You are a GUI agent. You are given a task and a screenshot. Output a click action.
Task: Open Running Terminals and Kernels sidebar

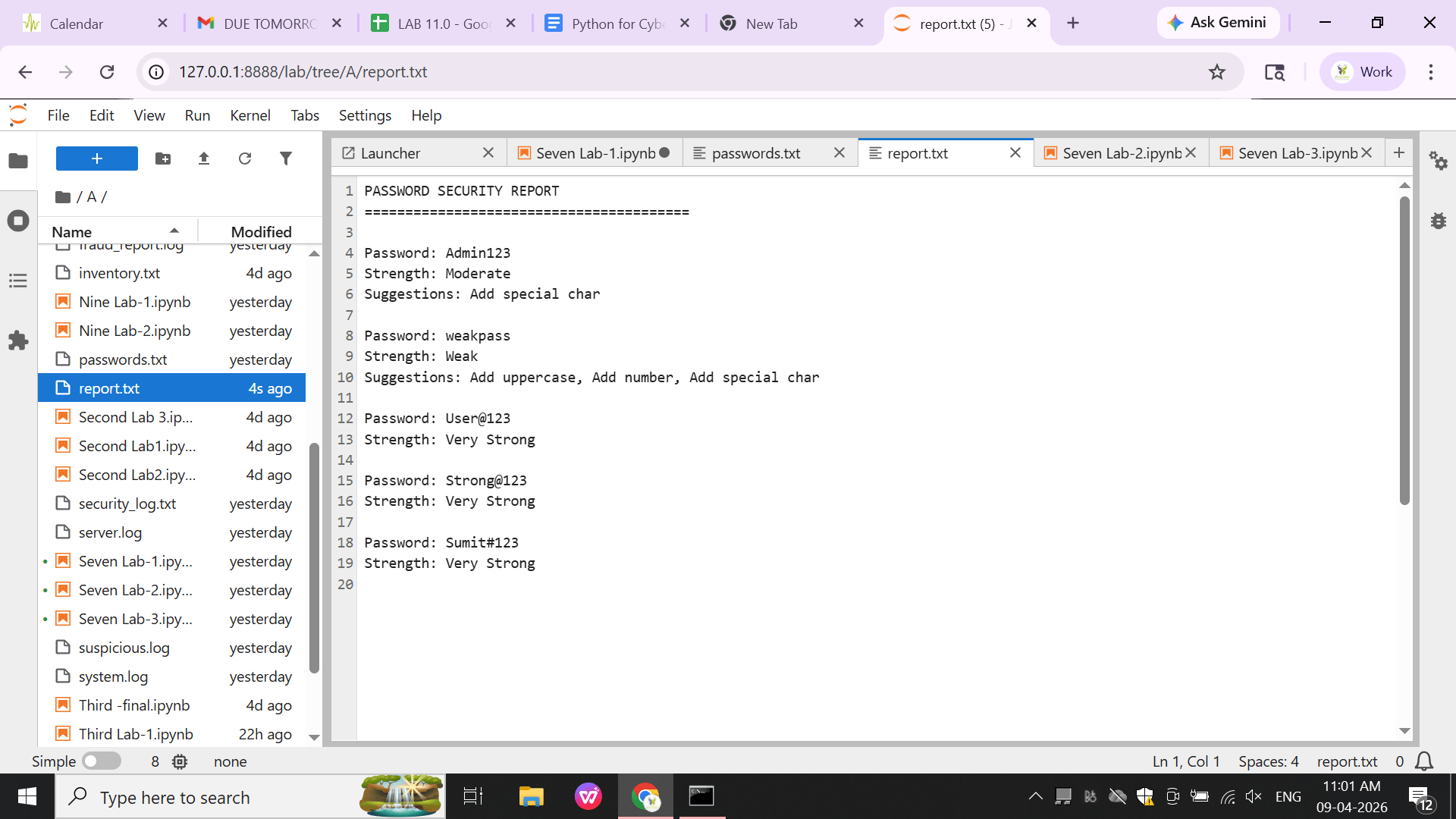pos(18,221)
